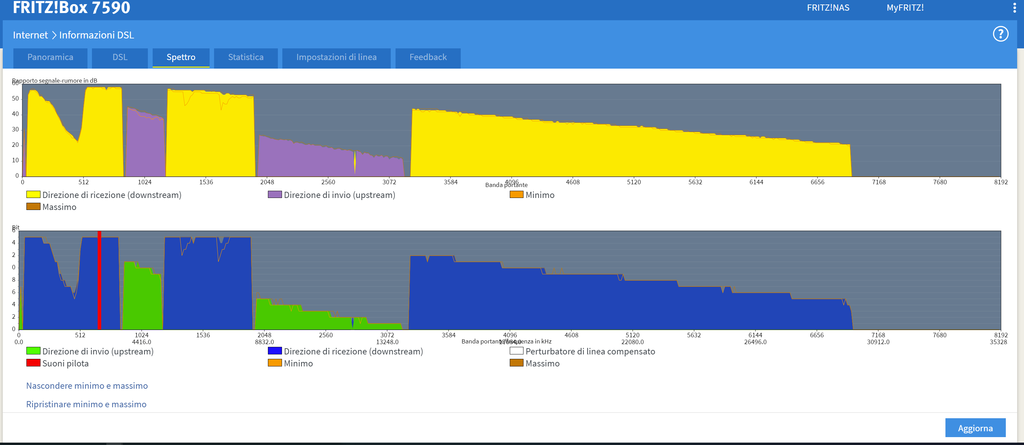Click the yellow downstream legend swatch
1024x445 pixels.
tap(33, 195)
